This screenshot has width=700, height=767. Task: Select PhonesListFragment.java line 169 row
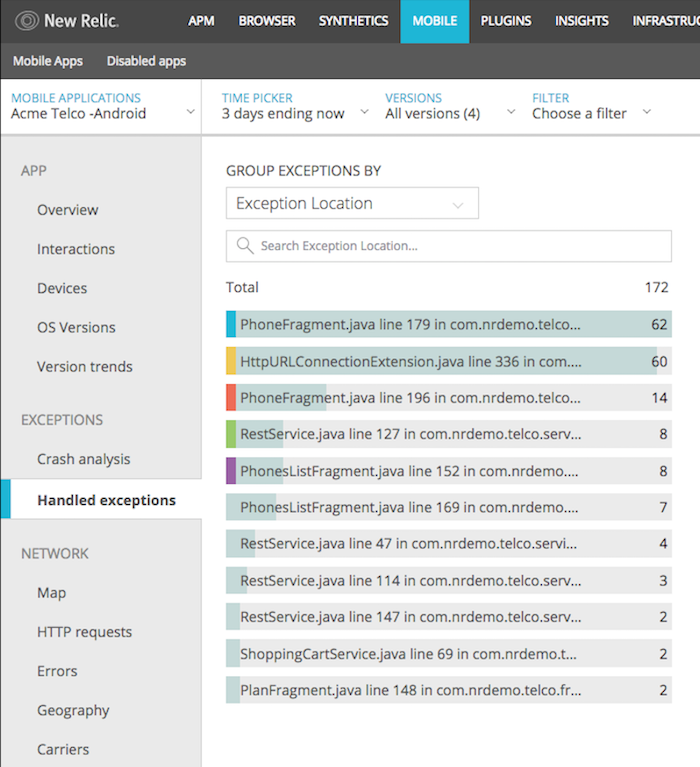click(x=449, y=507)
